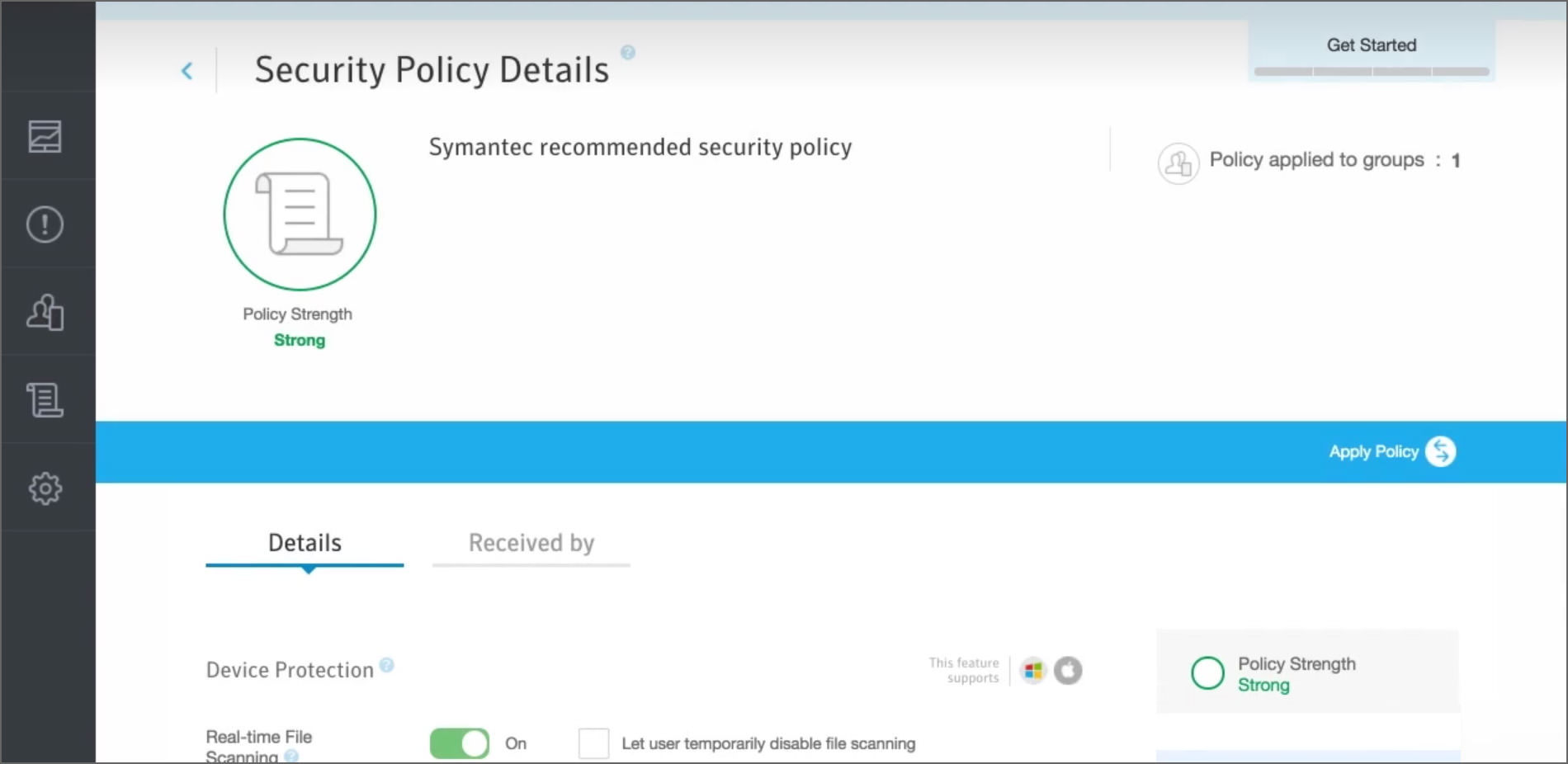This screenshot has width=1568, height=764.
Task: Click the Apply Policy button
Action: click(x=1373, y=451)
